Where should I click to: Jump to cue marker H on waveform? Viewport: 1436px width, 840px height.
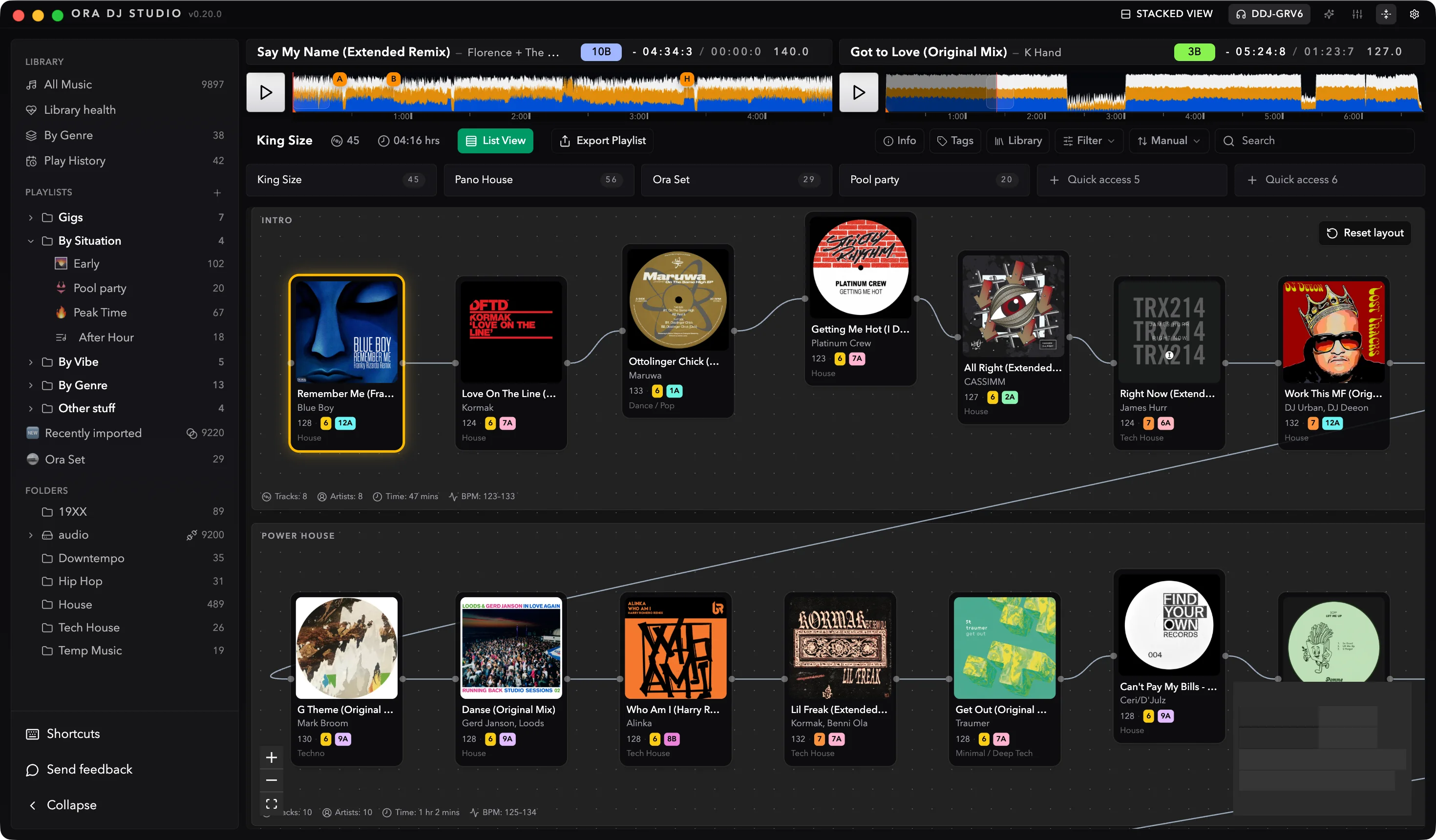click(x=687, y=79)
